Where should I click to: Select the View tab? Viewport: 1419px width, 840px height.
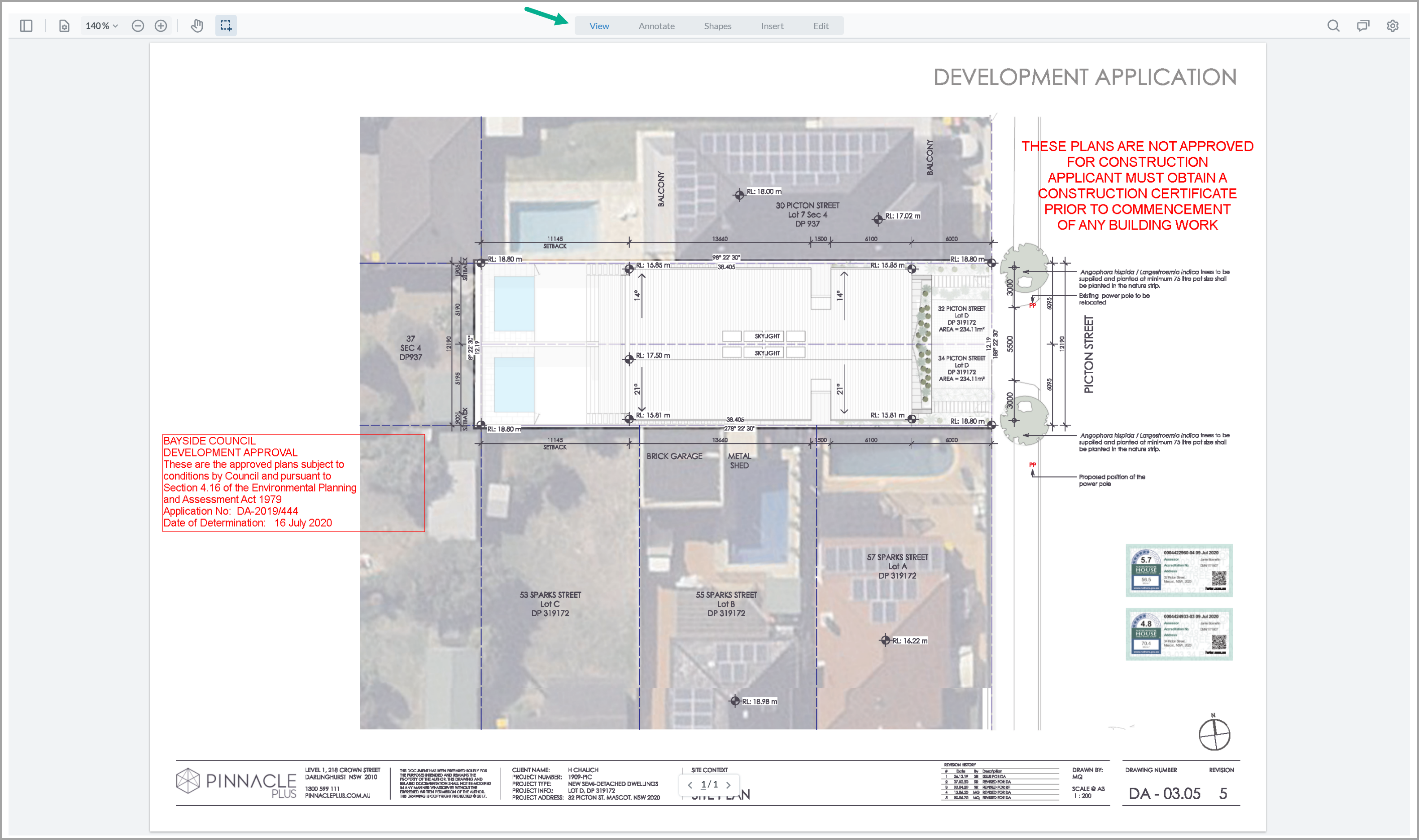(x=599, y=26)
